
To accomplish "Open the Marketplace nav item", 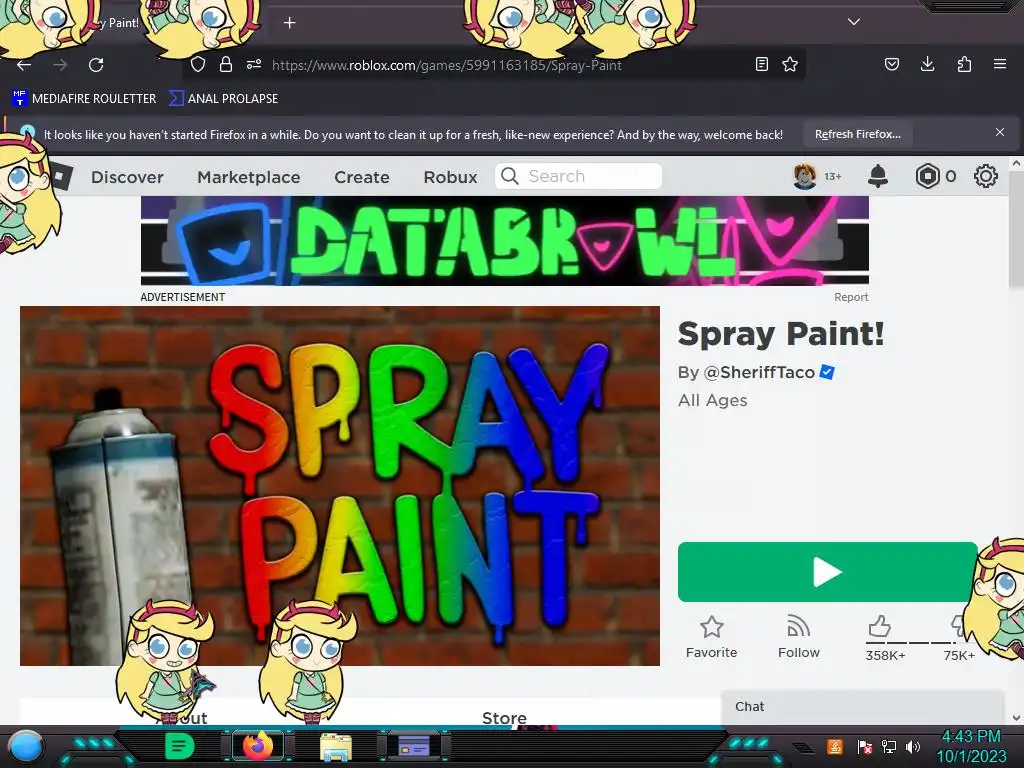I will click(249, 177).
